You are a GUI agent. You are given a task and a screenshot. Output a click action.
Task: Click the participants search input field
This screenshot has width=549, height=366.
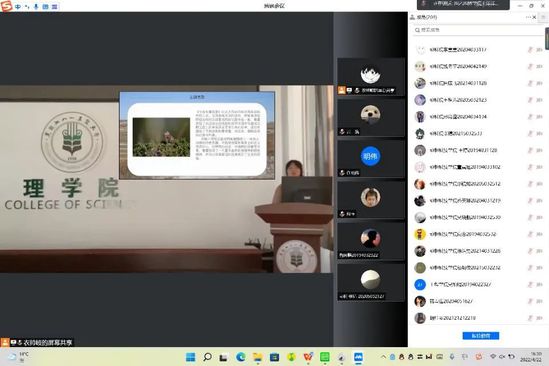point(478,30)
